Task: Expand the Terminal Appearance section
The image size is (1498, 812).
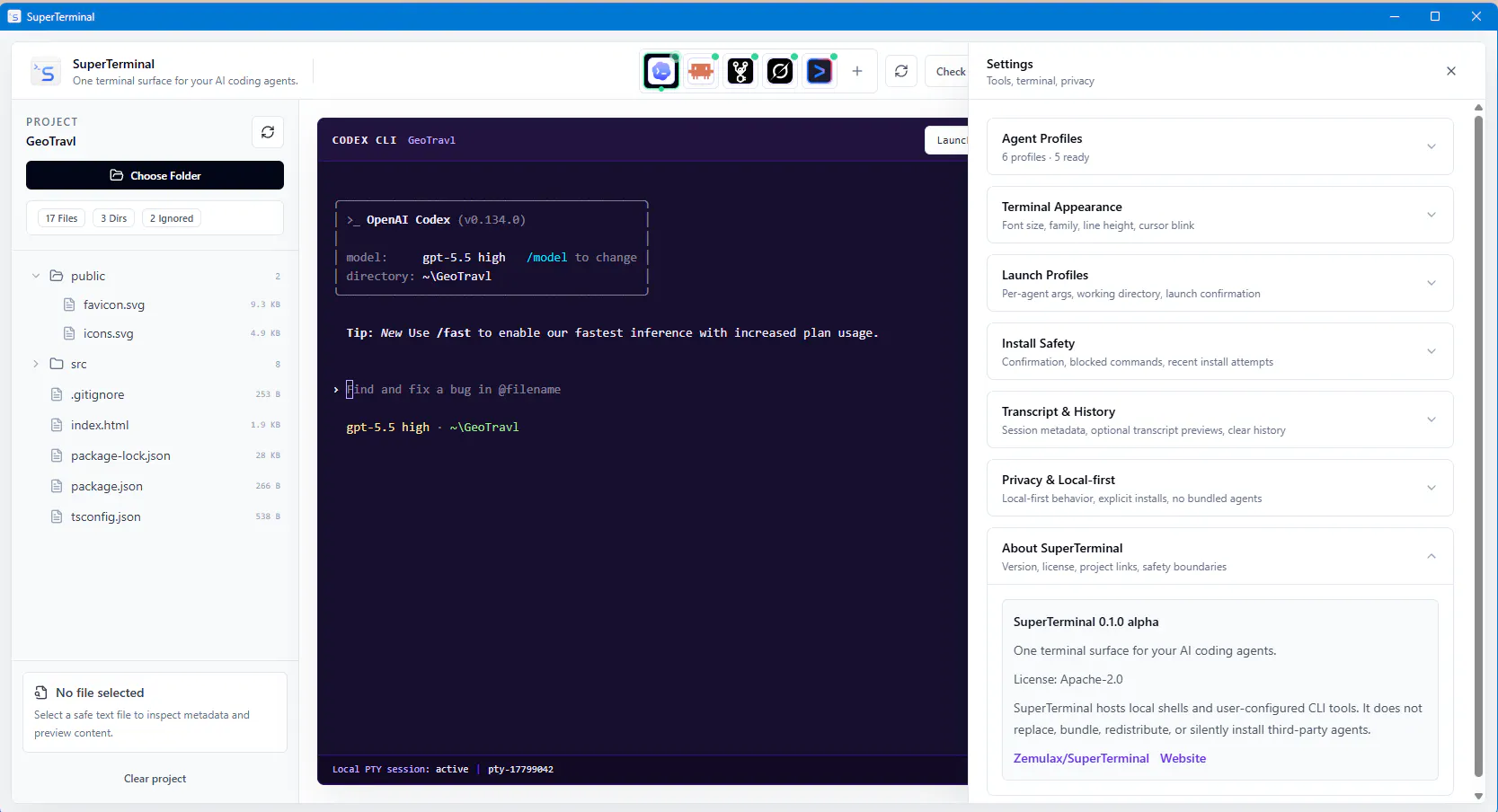Action: click(x=1219, y=215)
